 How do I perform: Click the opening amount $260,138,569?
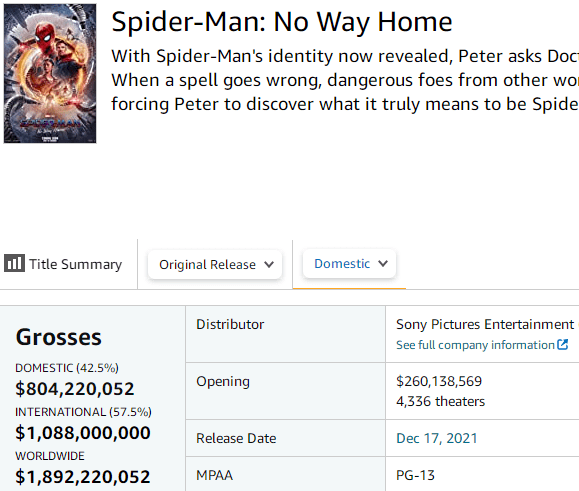coord(439,381)
